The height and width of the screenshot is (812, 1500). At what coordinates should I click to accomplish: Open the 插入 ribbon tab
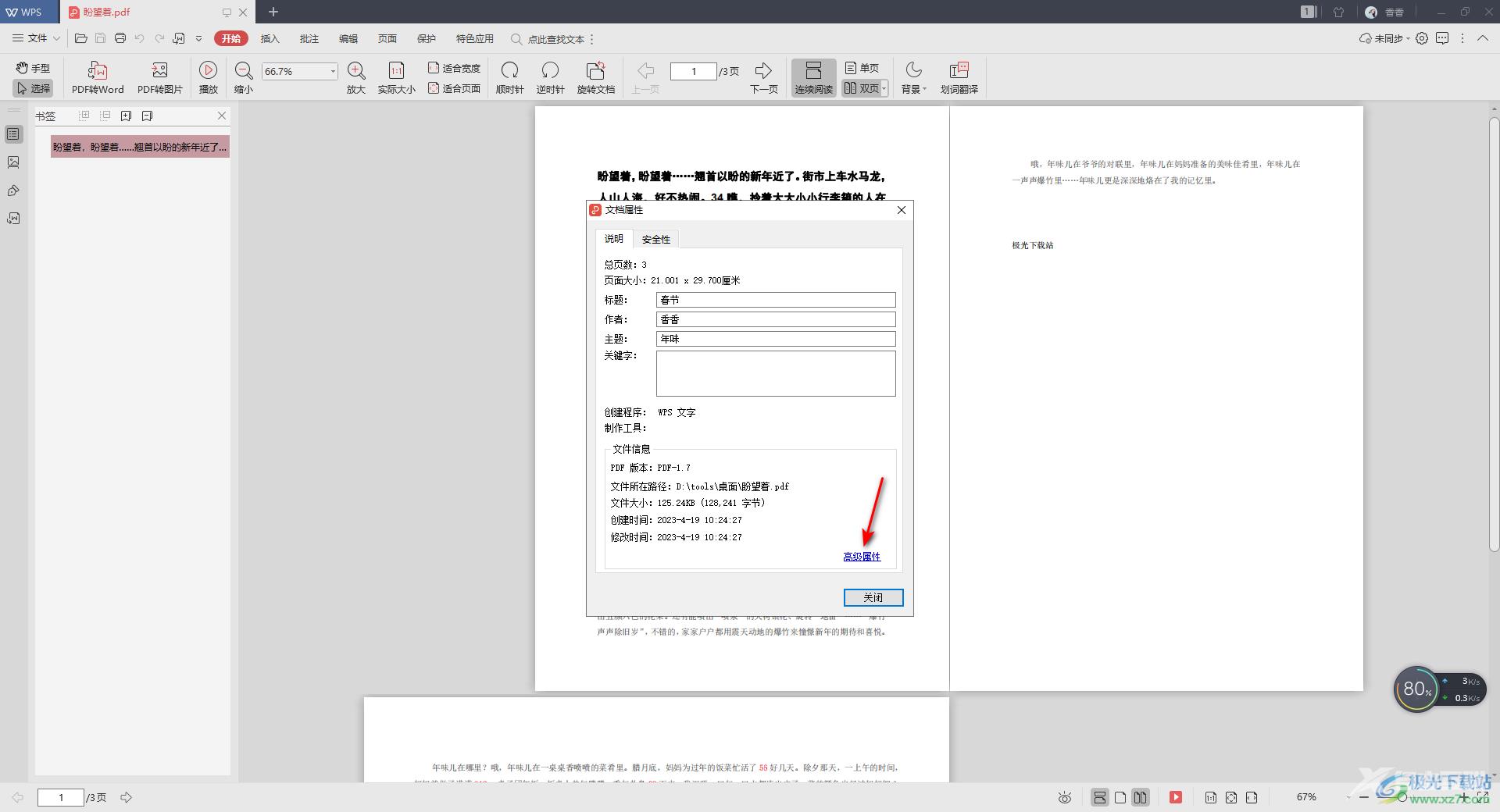tap(270, 38)
